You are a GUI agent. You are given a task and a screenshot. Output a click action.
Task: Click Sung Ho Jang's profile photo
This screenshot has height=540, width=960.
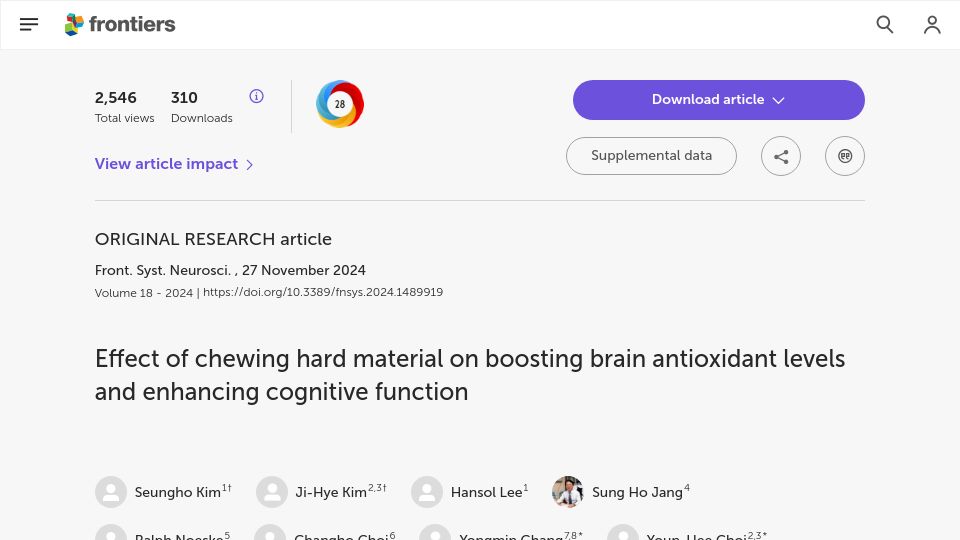(568, 492)
